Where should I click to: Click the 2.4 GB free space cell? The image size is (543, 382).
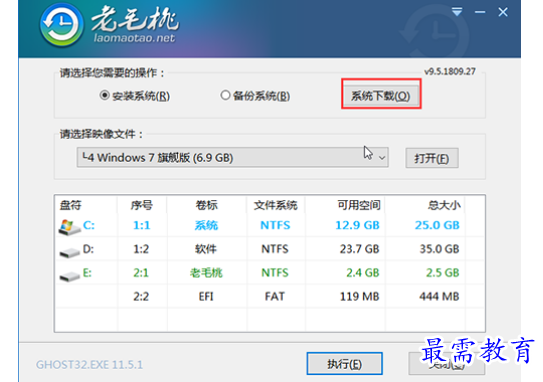click(x=363, y=273)
